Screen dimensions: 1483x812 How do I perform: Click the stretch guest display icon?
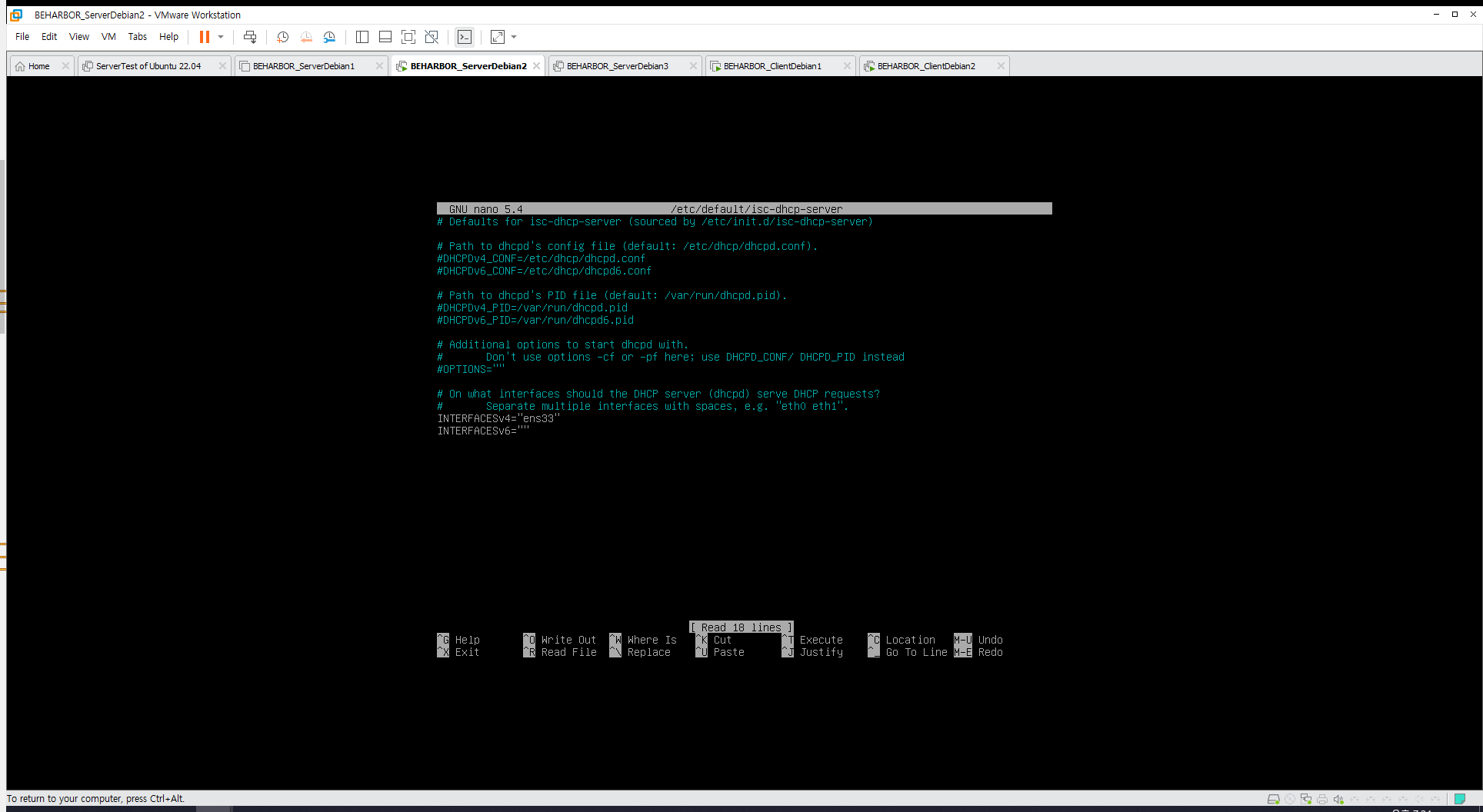498,37
